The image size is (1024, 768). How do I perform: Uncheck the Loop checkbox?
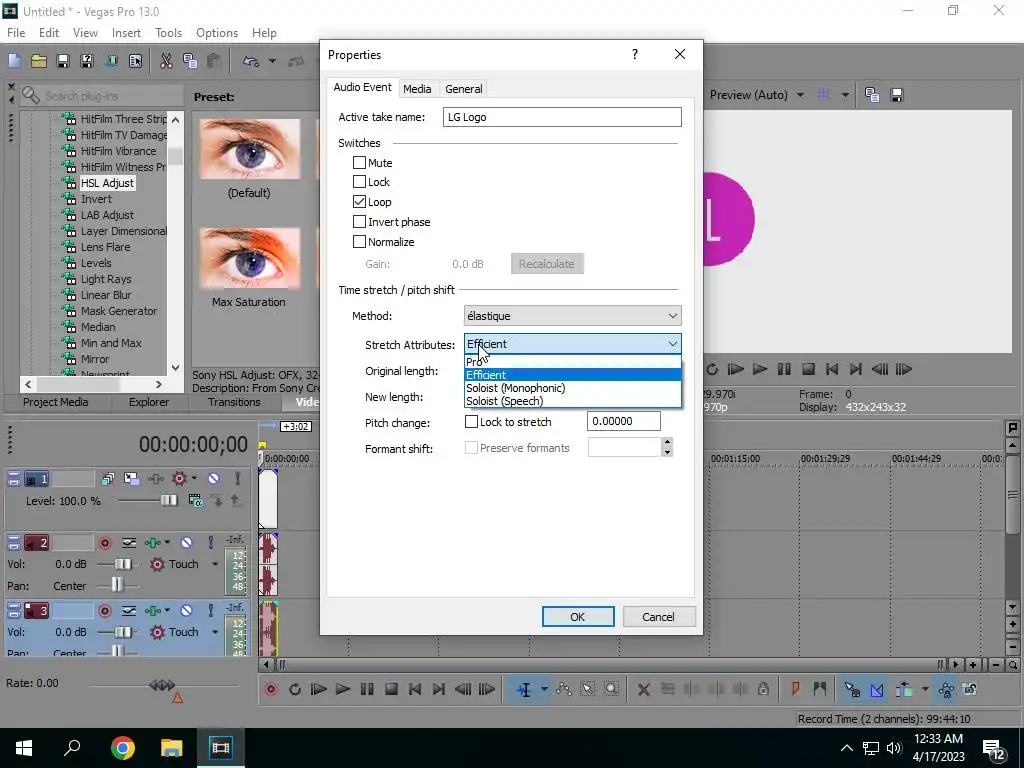coord(359,202)
